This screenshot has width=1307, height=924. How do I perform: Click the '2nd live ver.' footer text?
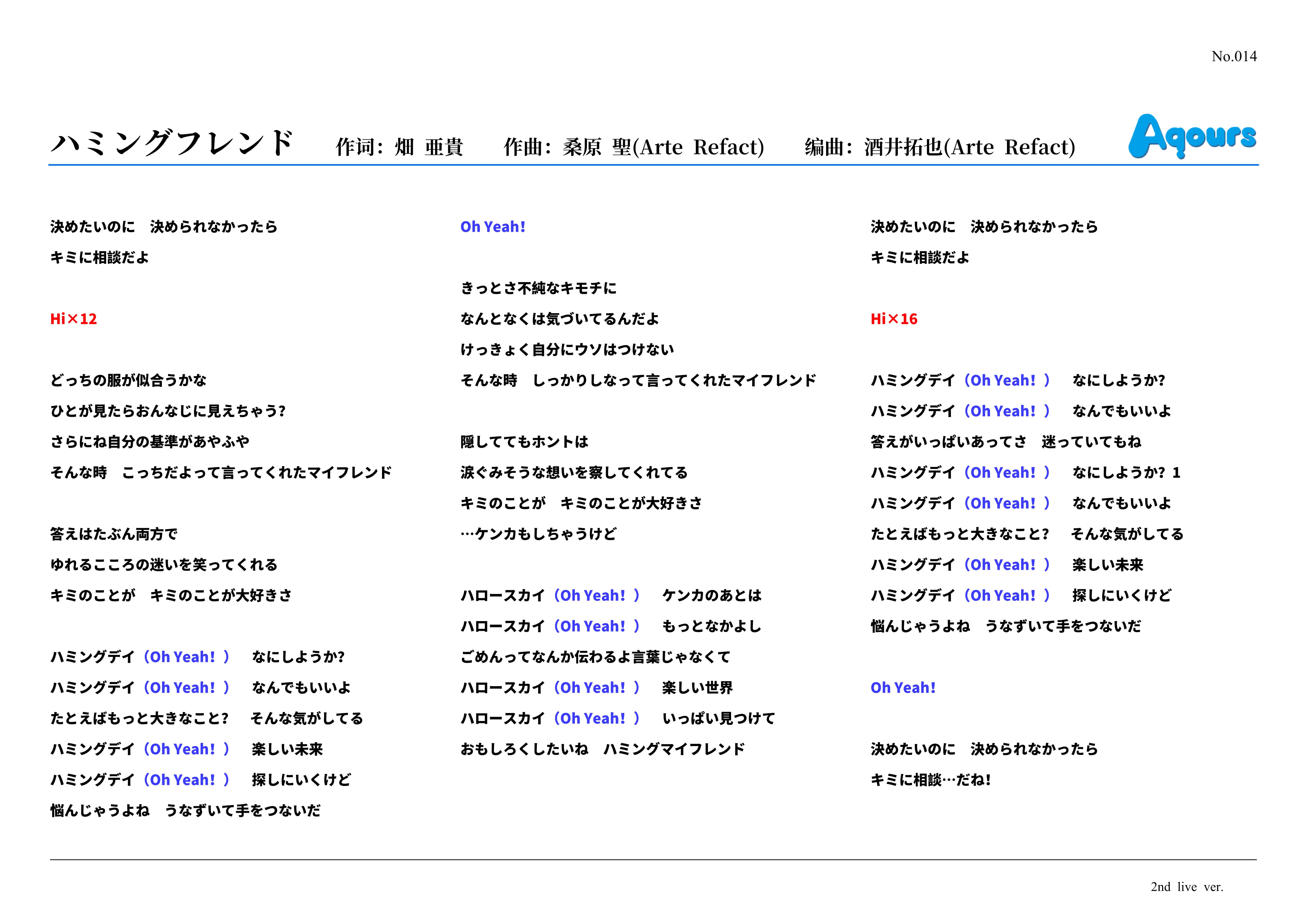point(1187,886)
